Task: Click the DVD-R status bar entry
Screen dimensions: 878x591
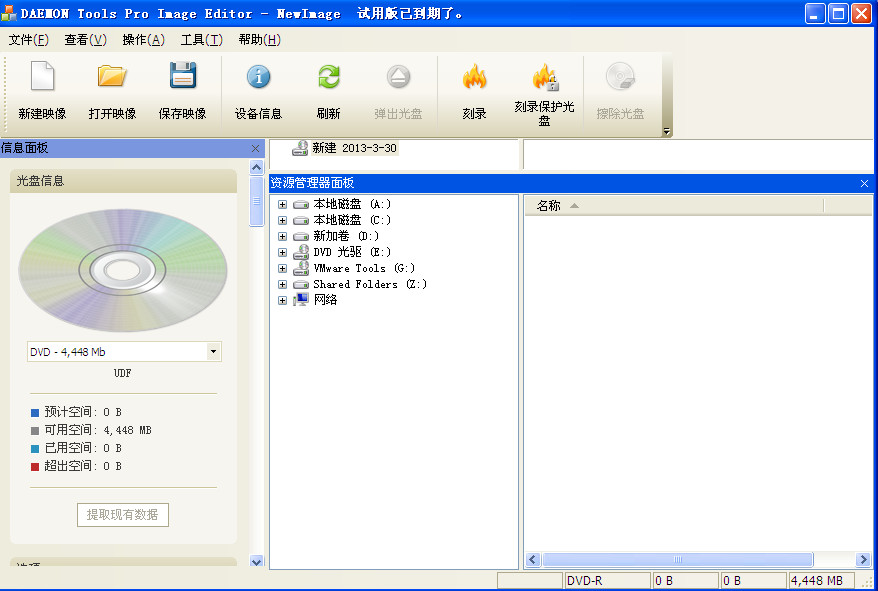Action: point(608,581)
